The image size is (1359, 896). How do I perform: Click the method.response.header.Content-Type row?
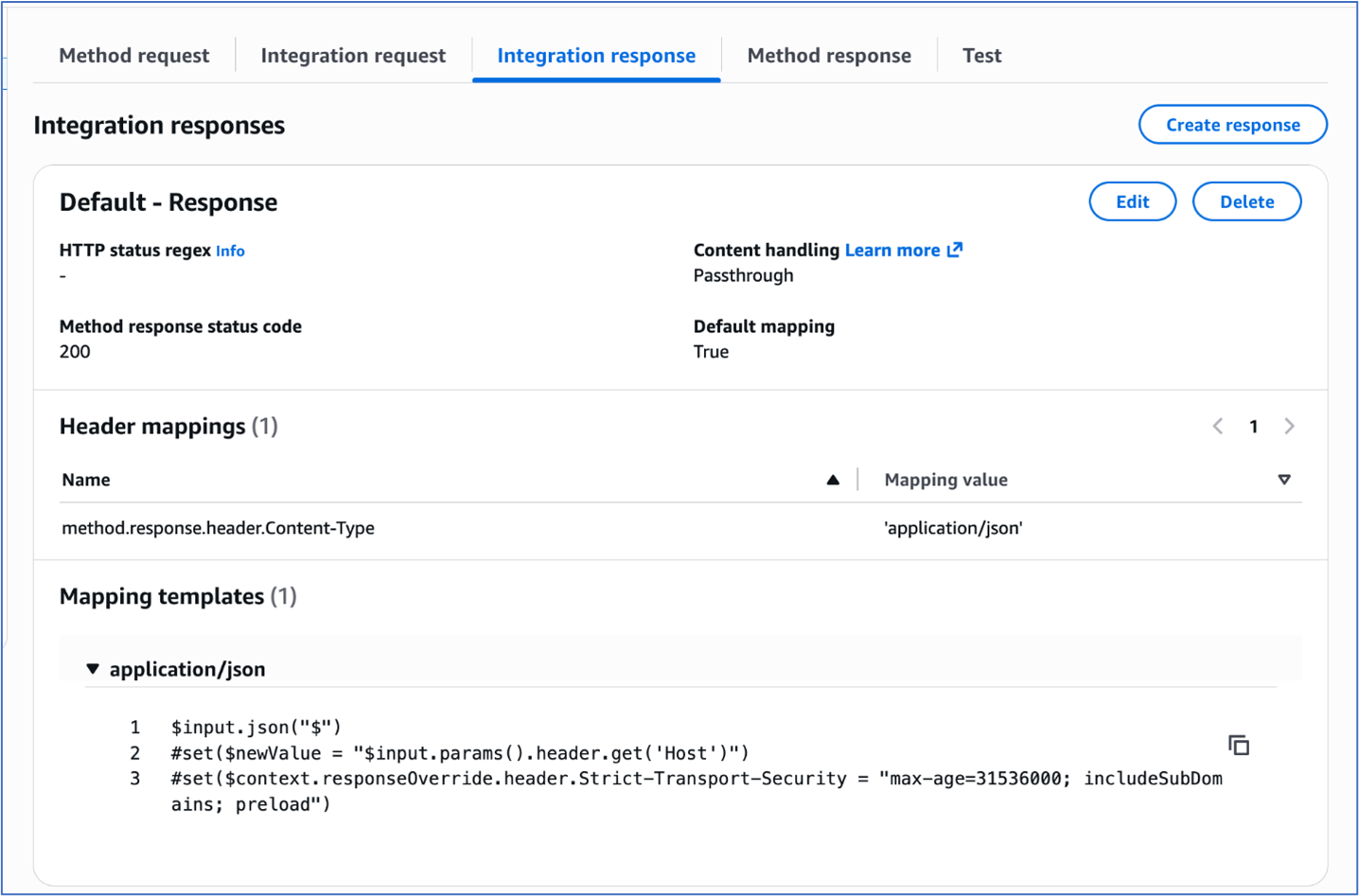coord(218,528)
